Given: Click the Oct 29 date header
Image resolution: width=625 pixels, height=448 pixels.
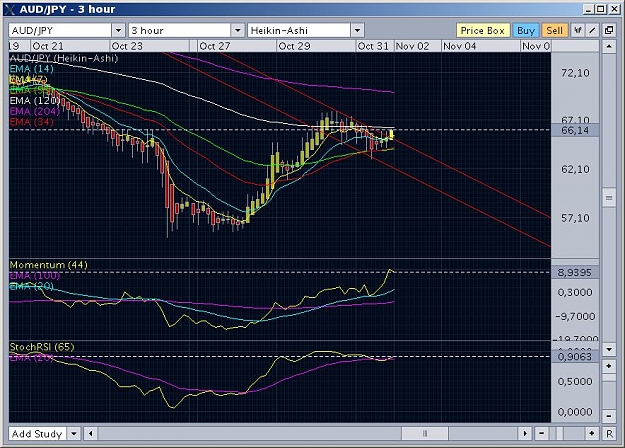Looking at the screenshot, I should [x=294, y=46].
